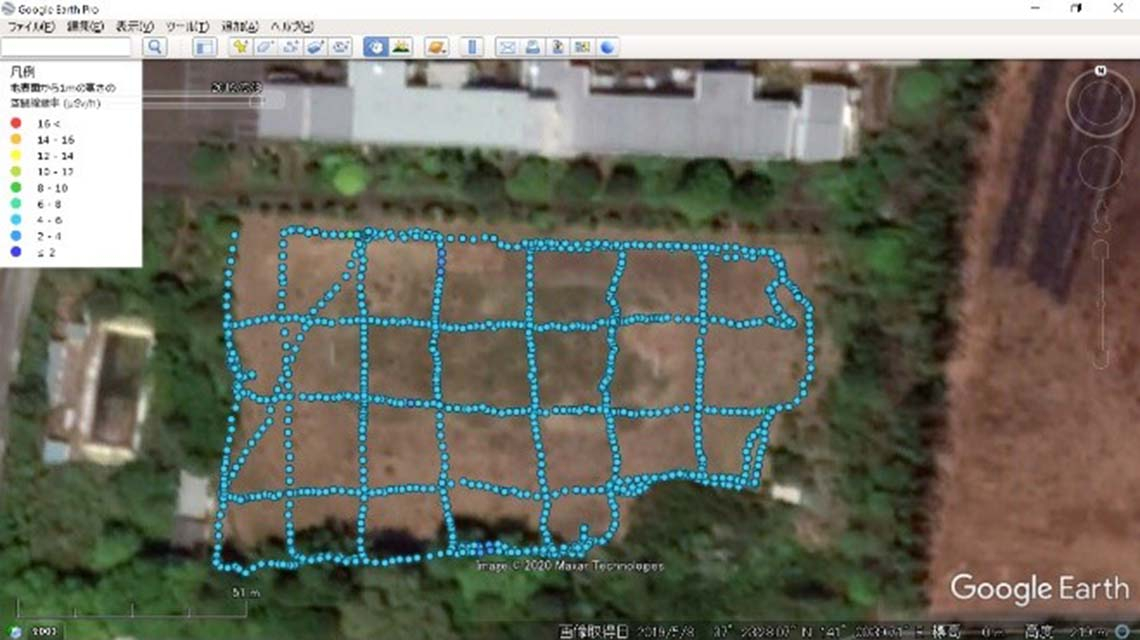1140x640 pixels.
Task: Toggle the sidebar panel icon
Action: 204,46
